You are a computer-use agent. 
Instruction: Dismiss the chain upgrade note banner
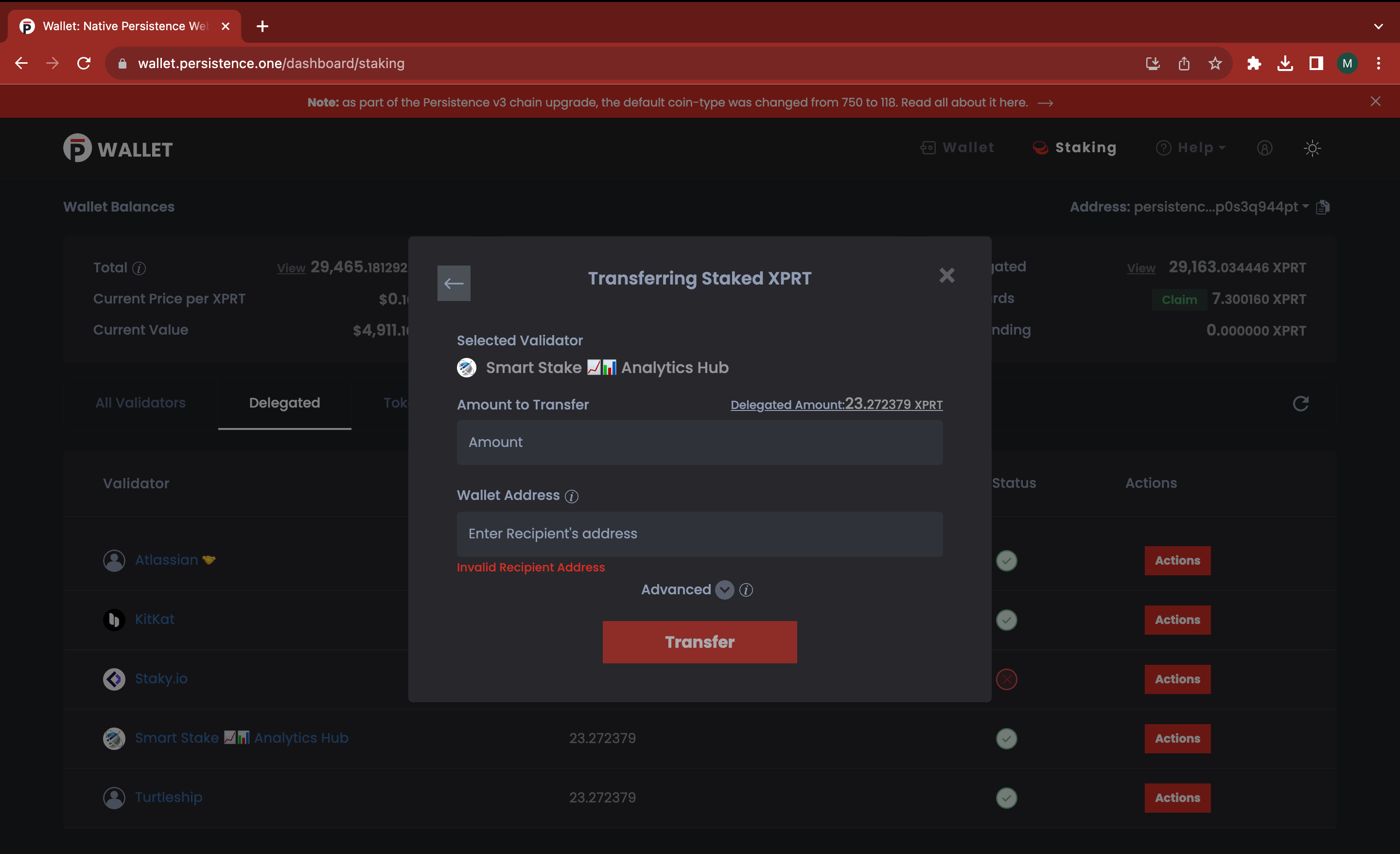coord(1375,101)
